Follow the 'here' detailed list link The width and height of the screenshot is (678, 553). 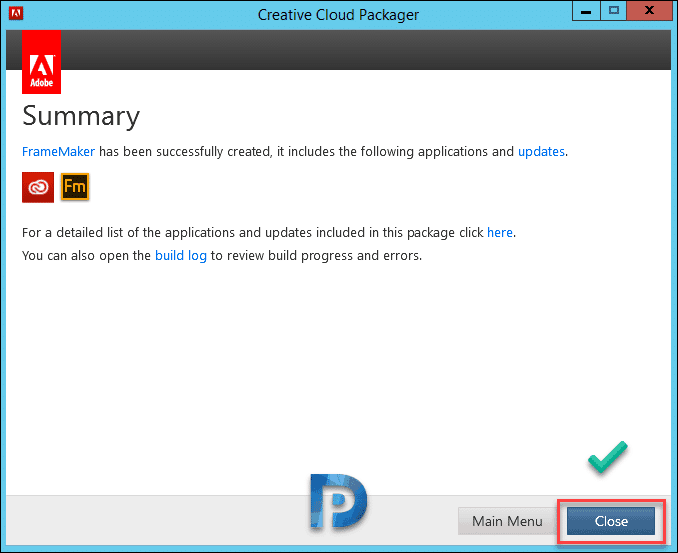(500, 233)
